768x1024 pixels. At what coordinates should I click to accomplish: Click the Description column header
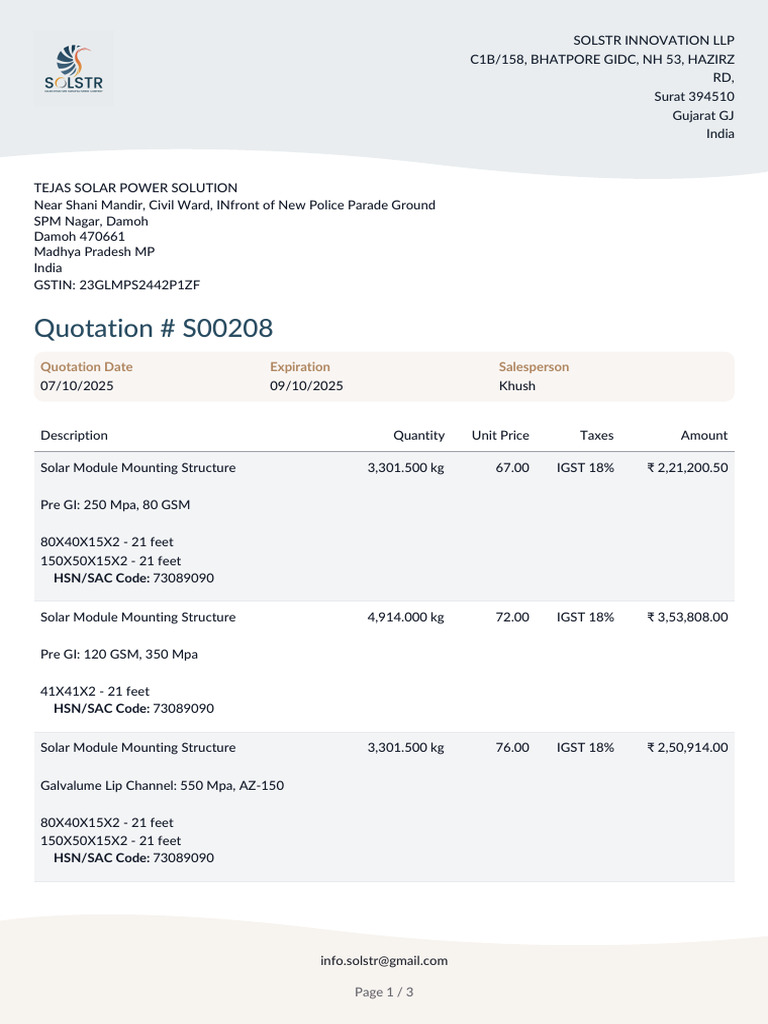(74, 435)
